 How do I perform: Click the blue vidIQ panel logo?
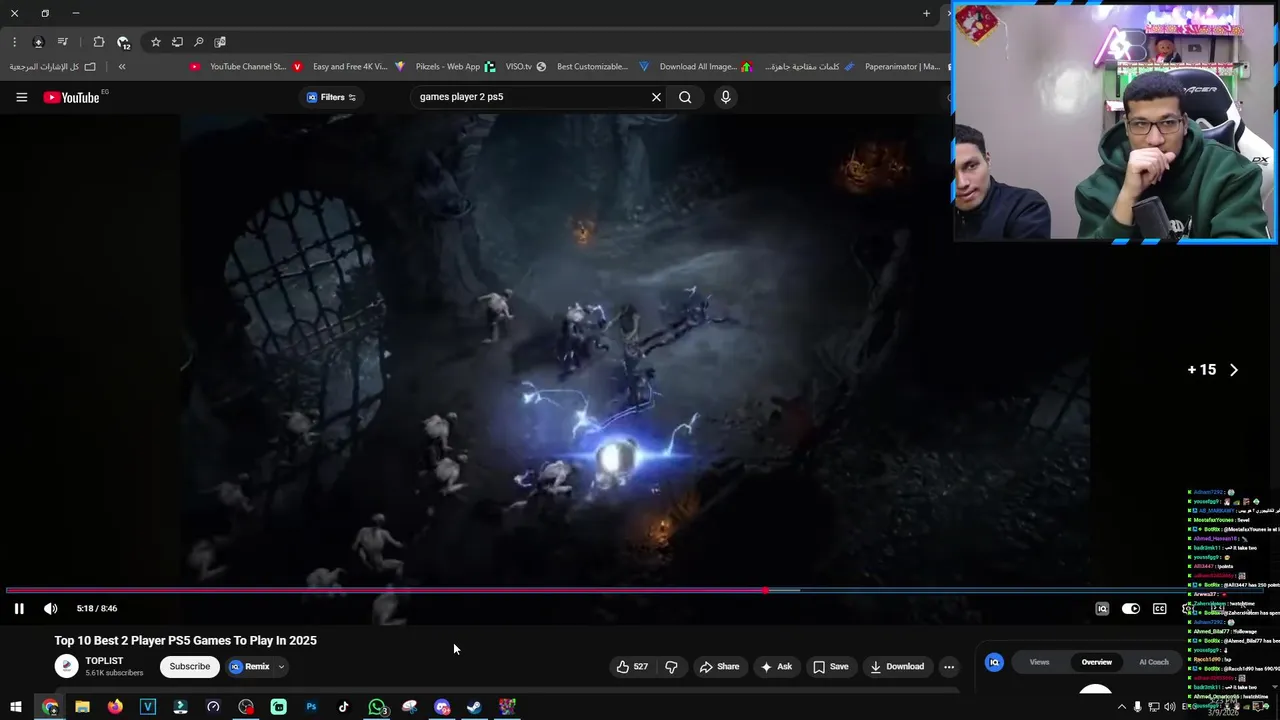[994, 662]
